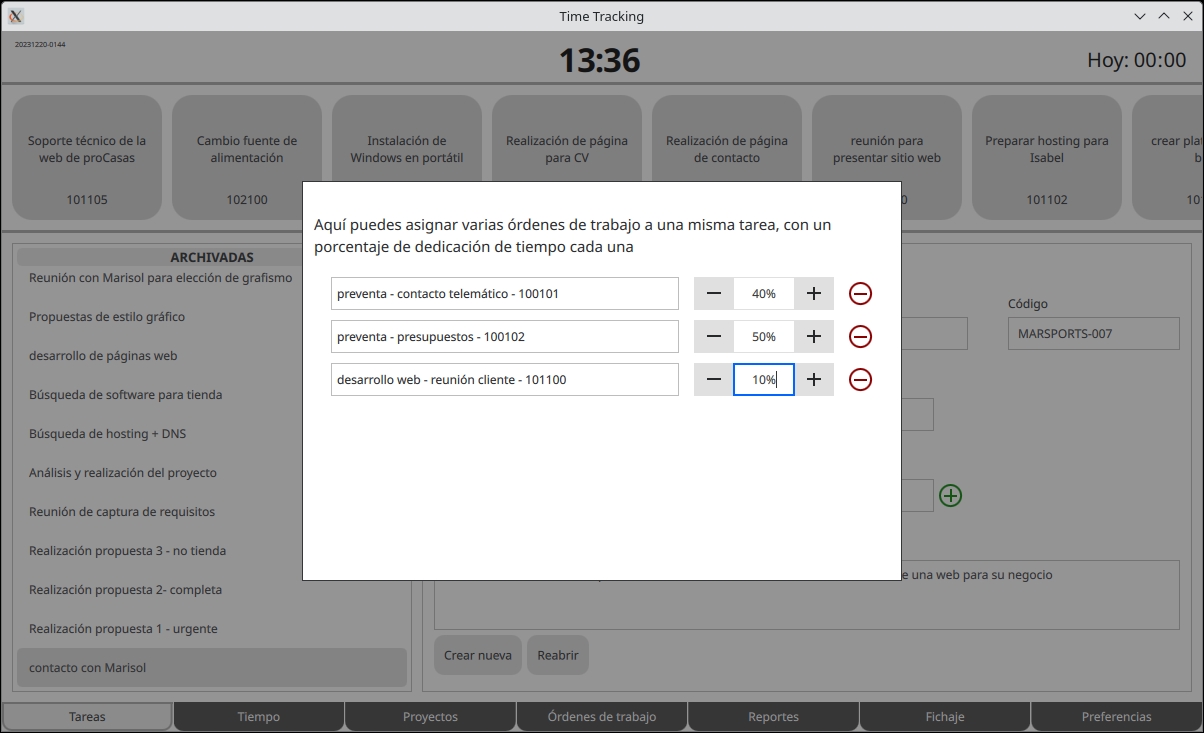Select the Fichaje tab
Image resolution: width=1204 pixels, height=733 pixels.
coord(944,716)
